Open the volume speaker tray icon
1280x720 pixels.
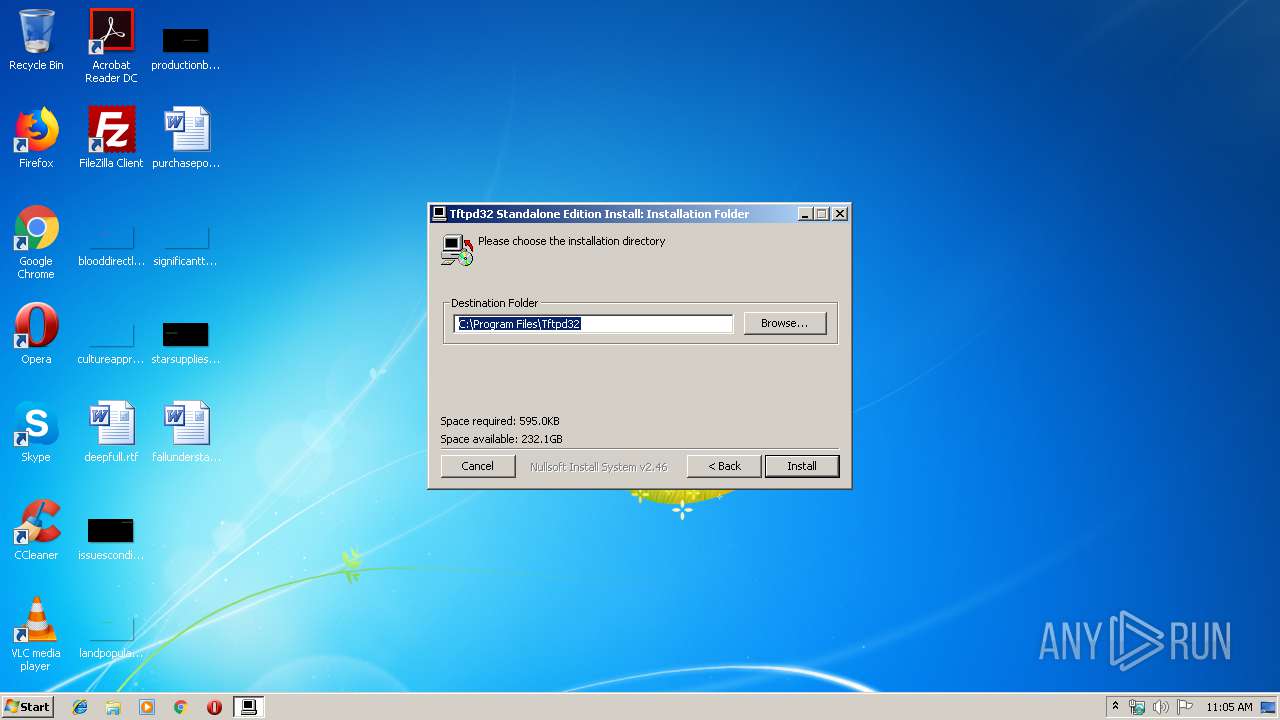coord(1161,707)
